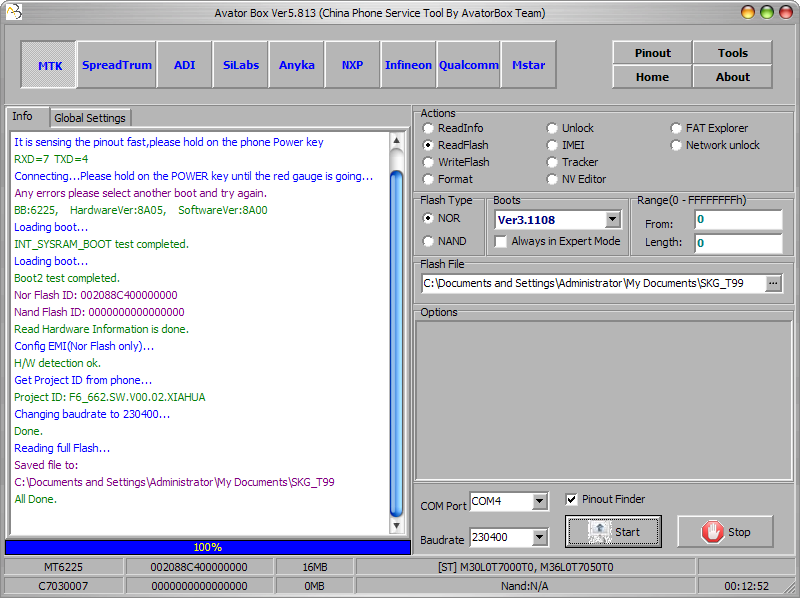Choose the WriteFlash action

(457, 162)
